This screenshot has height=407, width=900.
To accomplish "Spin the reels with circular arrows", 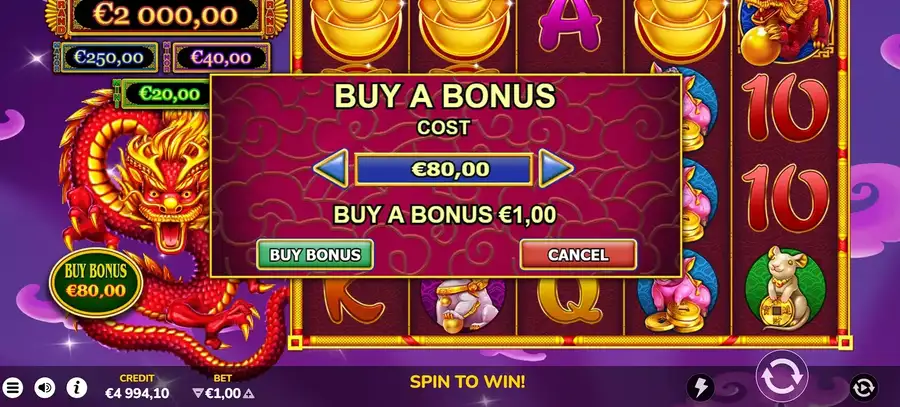I will tap(781, 378).
